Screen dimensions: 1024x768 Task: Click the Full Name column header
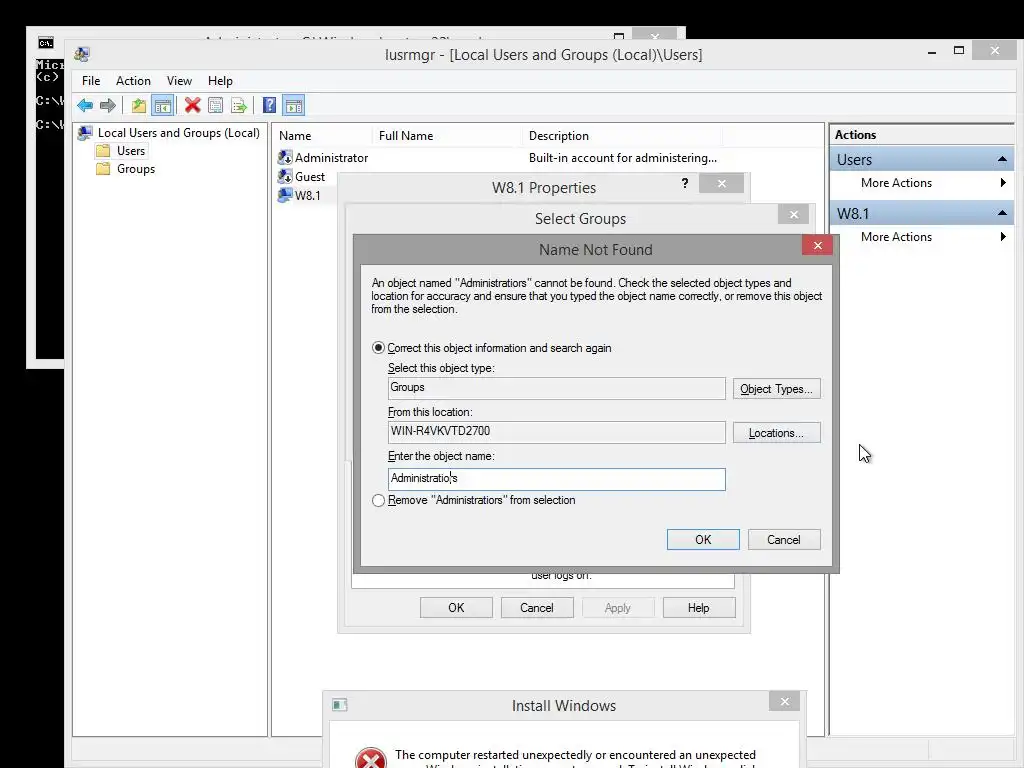tap(446, 136)
